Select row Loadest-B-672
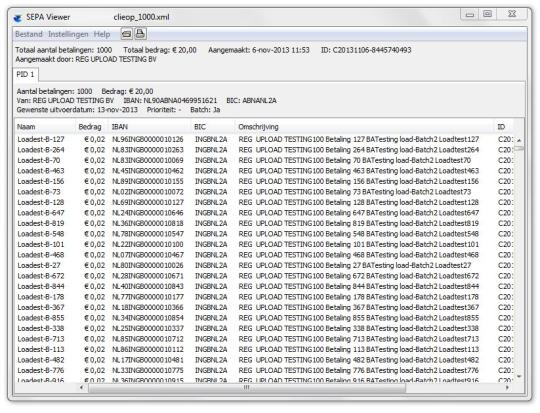 pyautogui.click(x=264, y=276)
